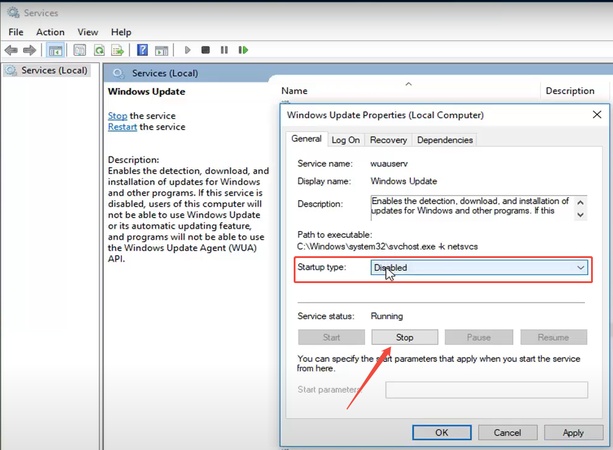This screenshot has width=613, height=450.
Task: Switch to the Recovery tab
Action: tap(388, 140)
